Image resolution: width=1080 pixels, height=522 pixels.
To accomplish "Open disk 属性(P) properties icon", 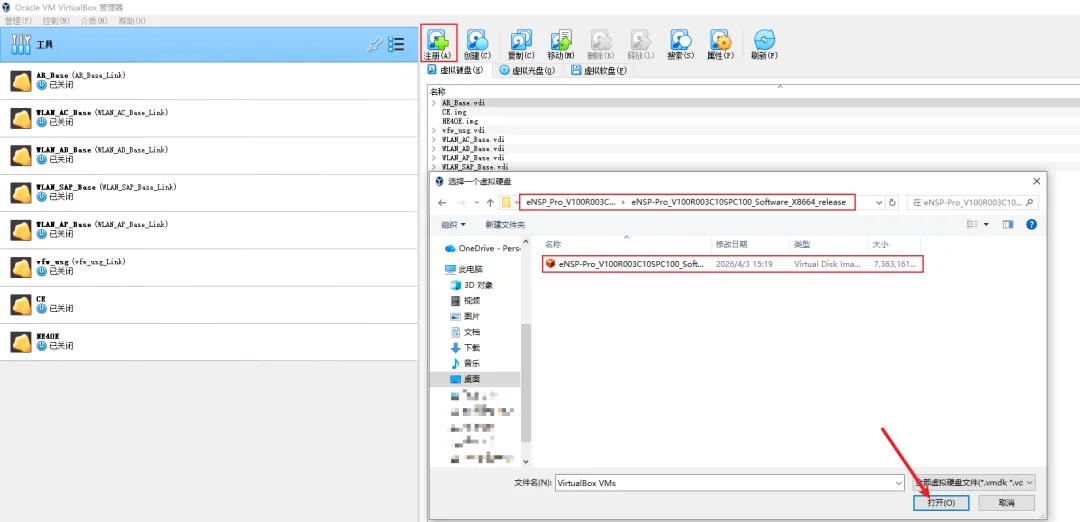I will [720, 44].
